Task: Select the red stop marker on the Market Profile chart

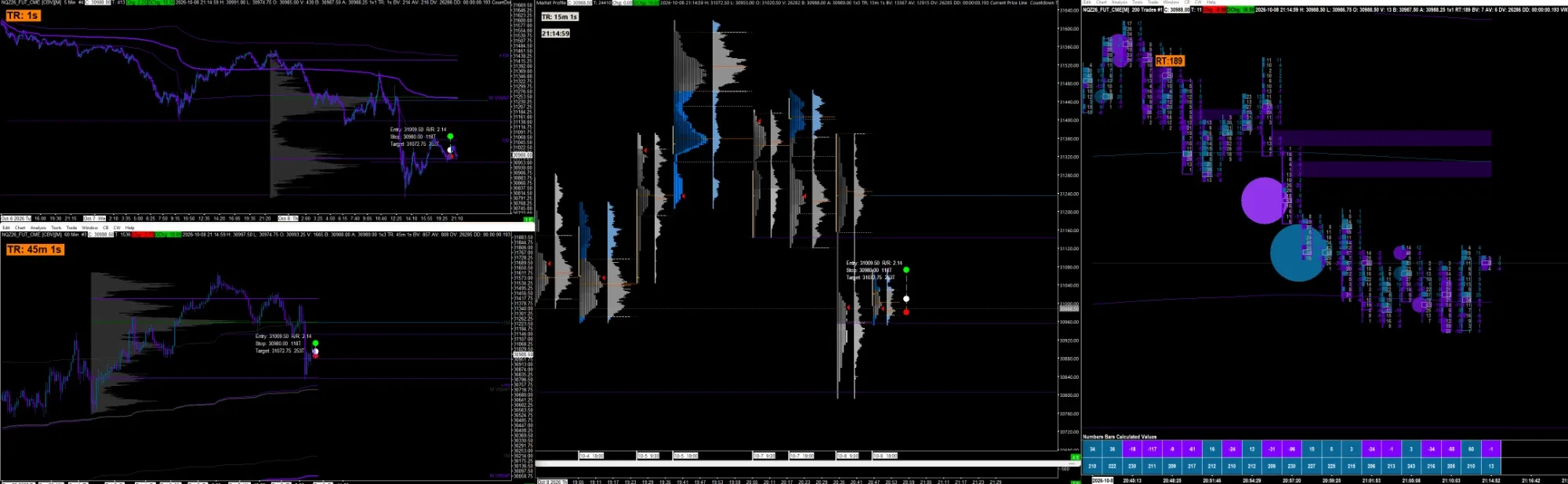Action: tap(906, 312)
